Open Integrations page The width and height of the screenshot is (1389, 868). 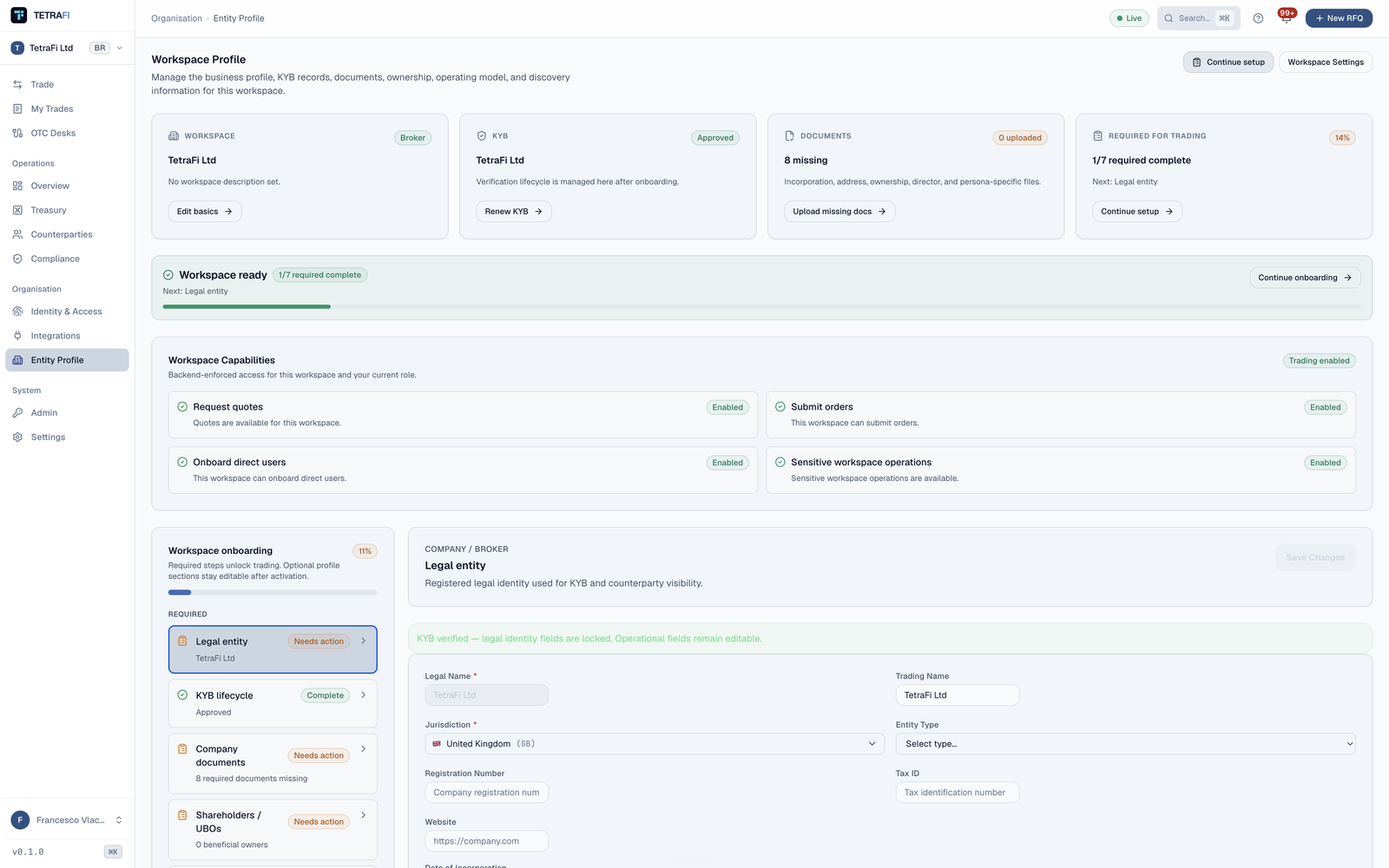click(x=67, y=336)
